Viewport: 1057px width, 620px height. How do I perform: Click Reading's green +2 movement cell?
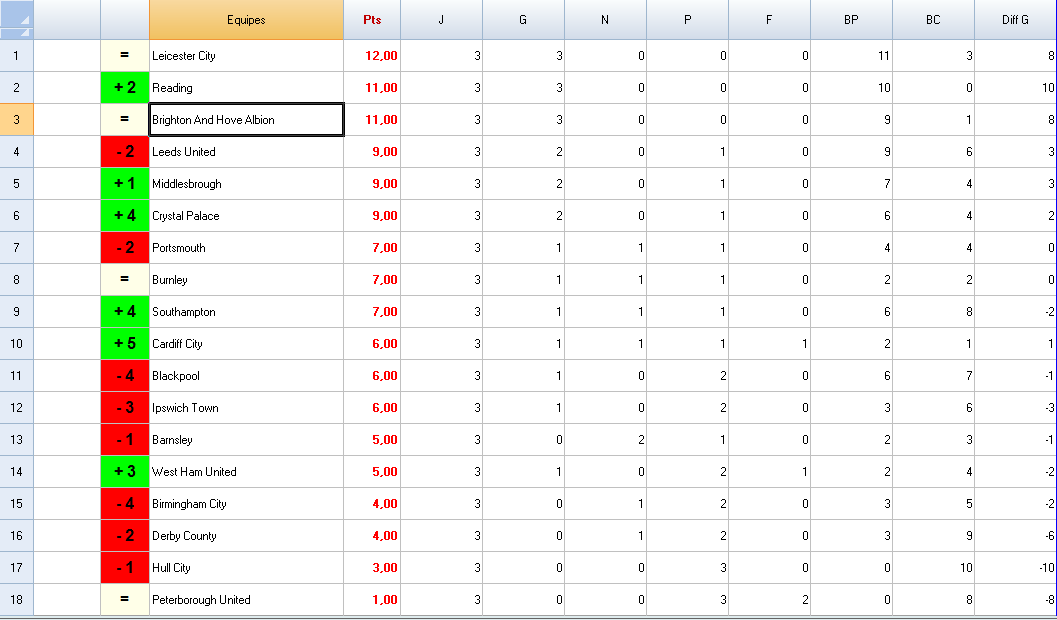pos(125,88)
